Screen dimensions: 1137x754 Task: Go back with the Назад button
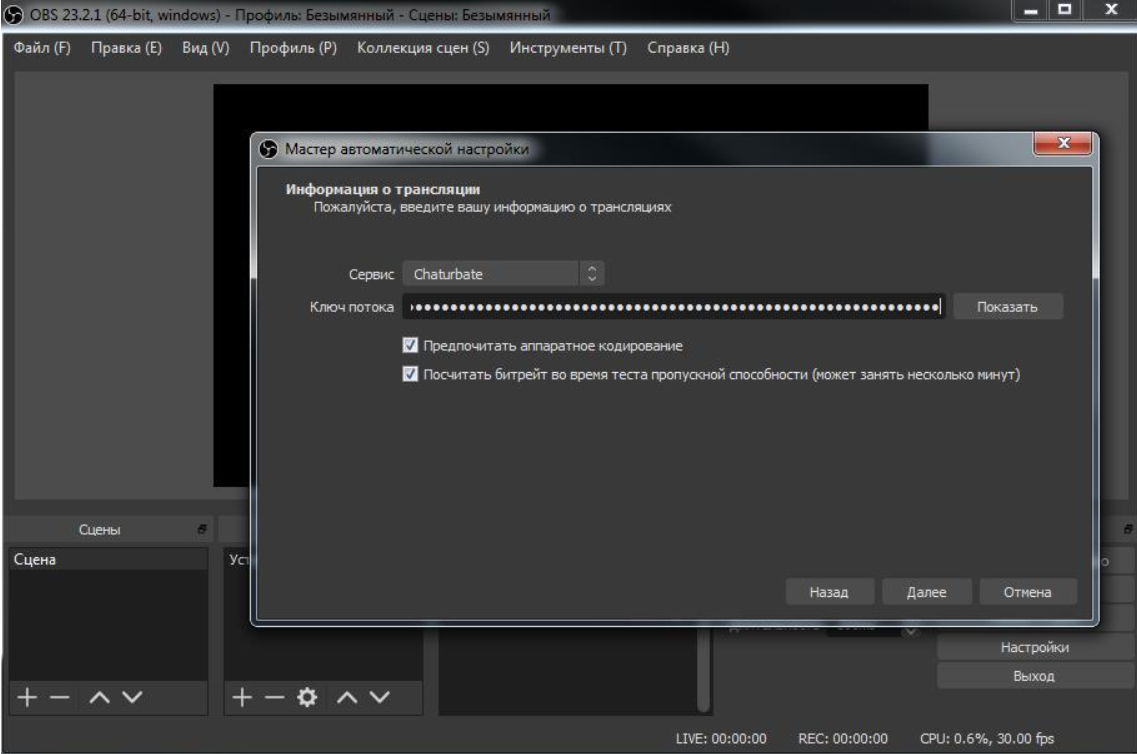[x=829, y=592]
